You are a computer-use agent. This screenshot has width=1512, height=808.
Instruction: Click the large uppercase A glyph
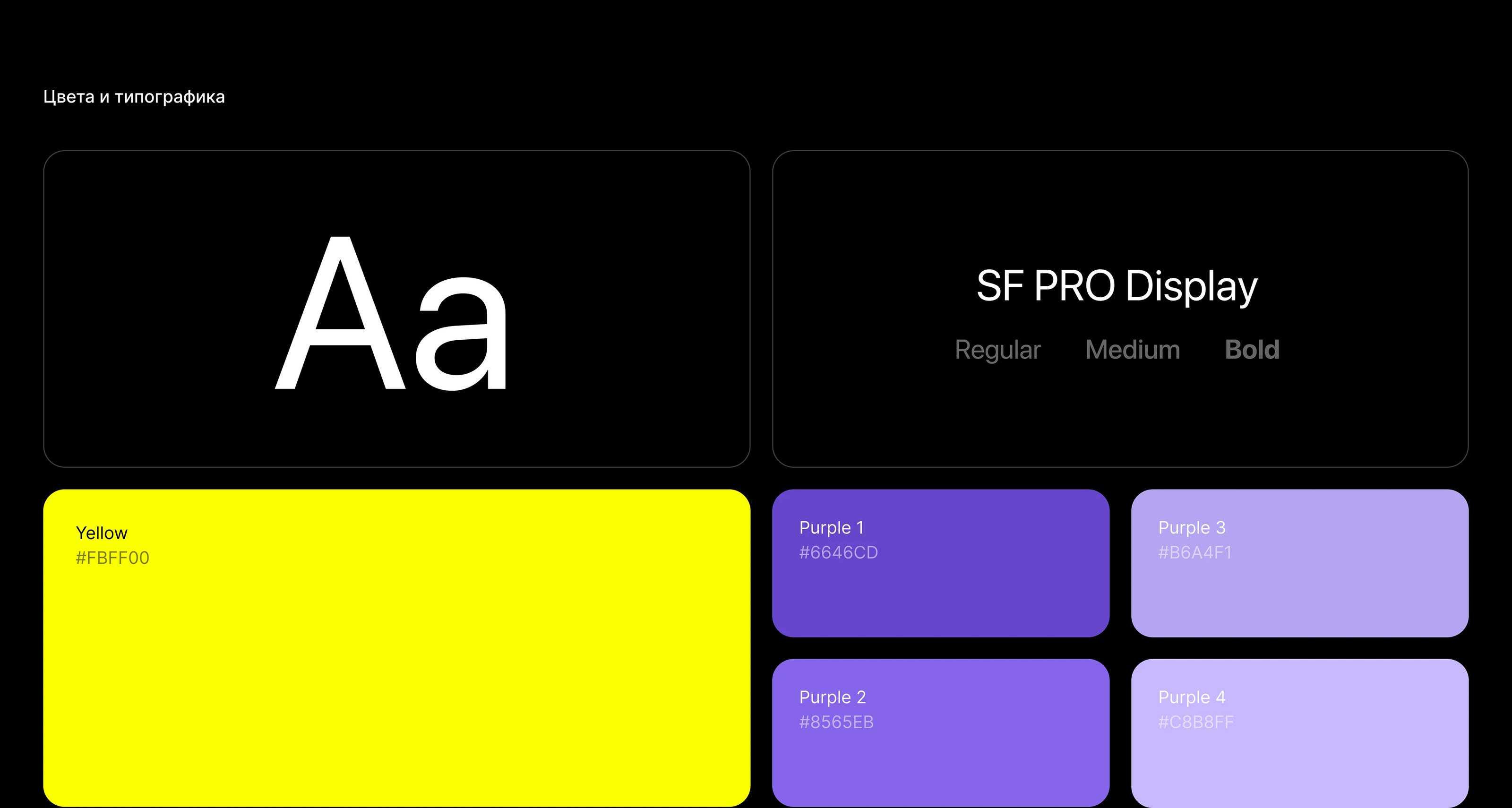(340, 328)
